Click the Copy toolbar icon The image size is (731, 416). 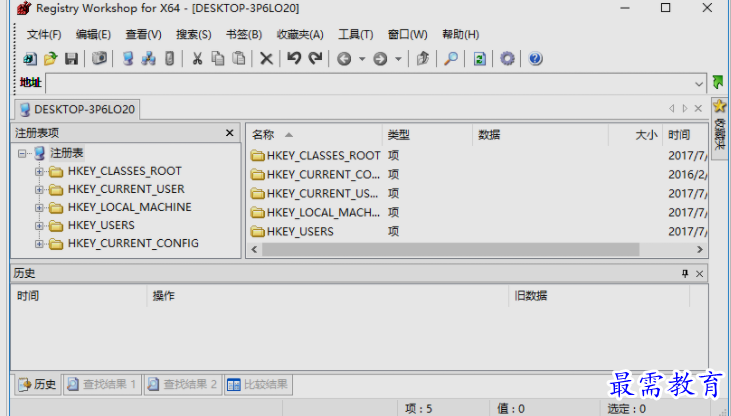[x=218, y=59]
